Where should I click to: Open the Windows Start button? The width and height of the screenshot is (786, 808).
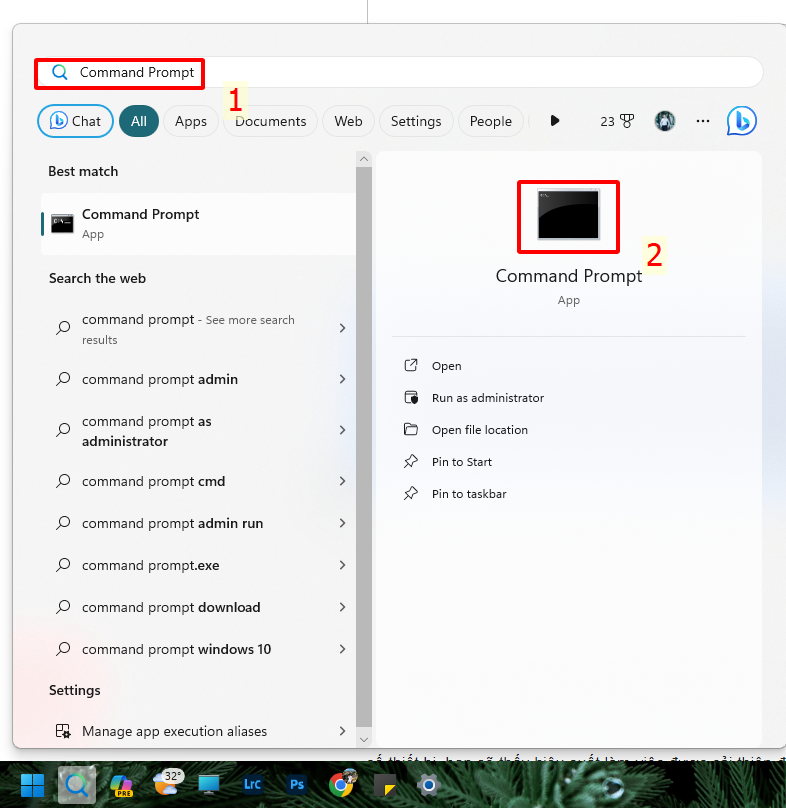(32, 785)
